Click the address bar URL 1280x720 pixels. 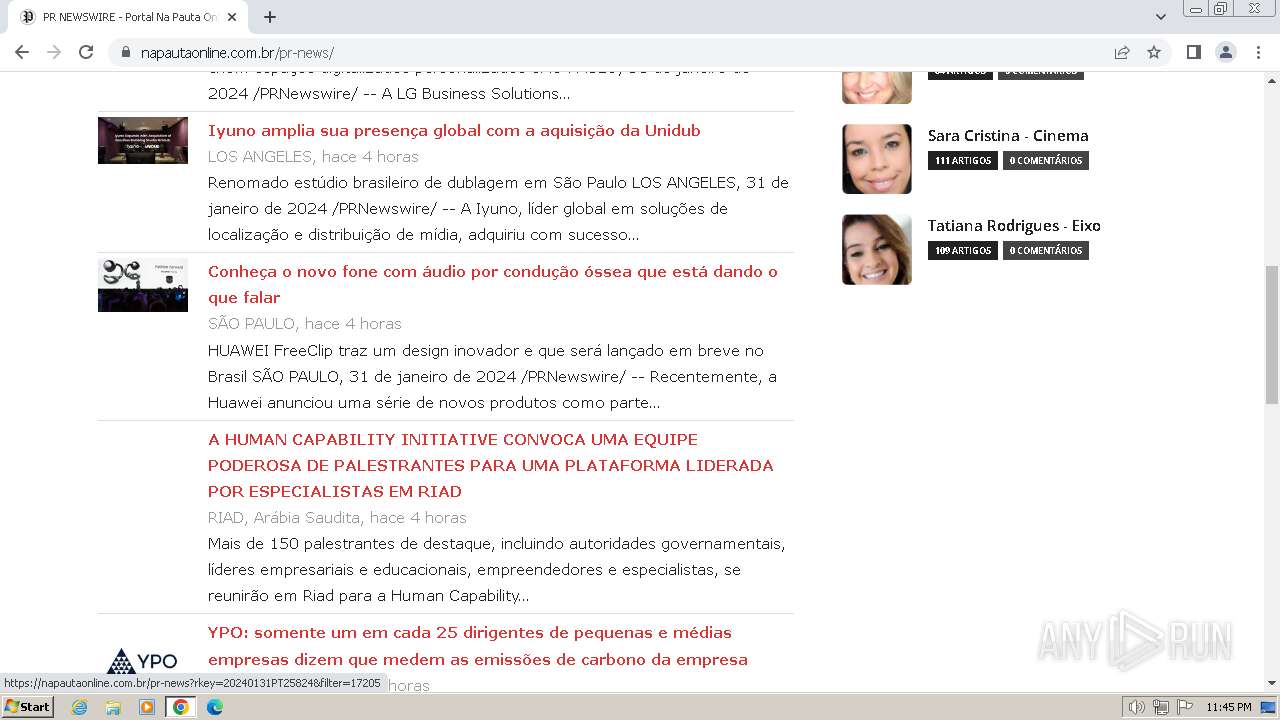coord(237,53)
